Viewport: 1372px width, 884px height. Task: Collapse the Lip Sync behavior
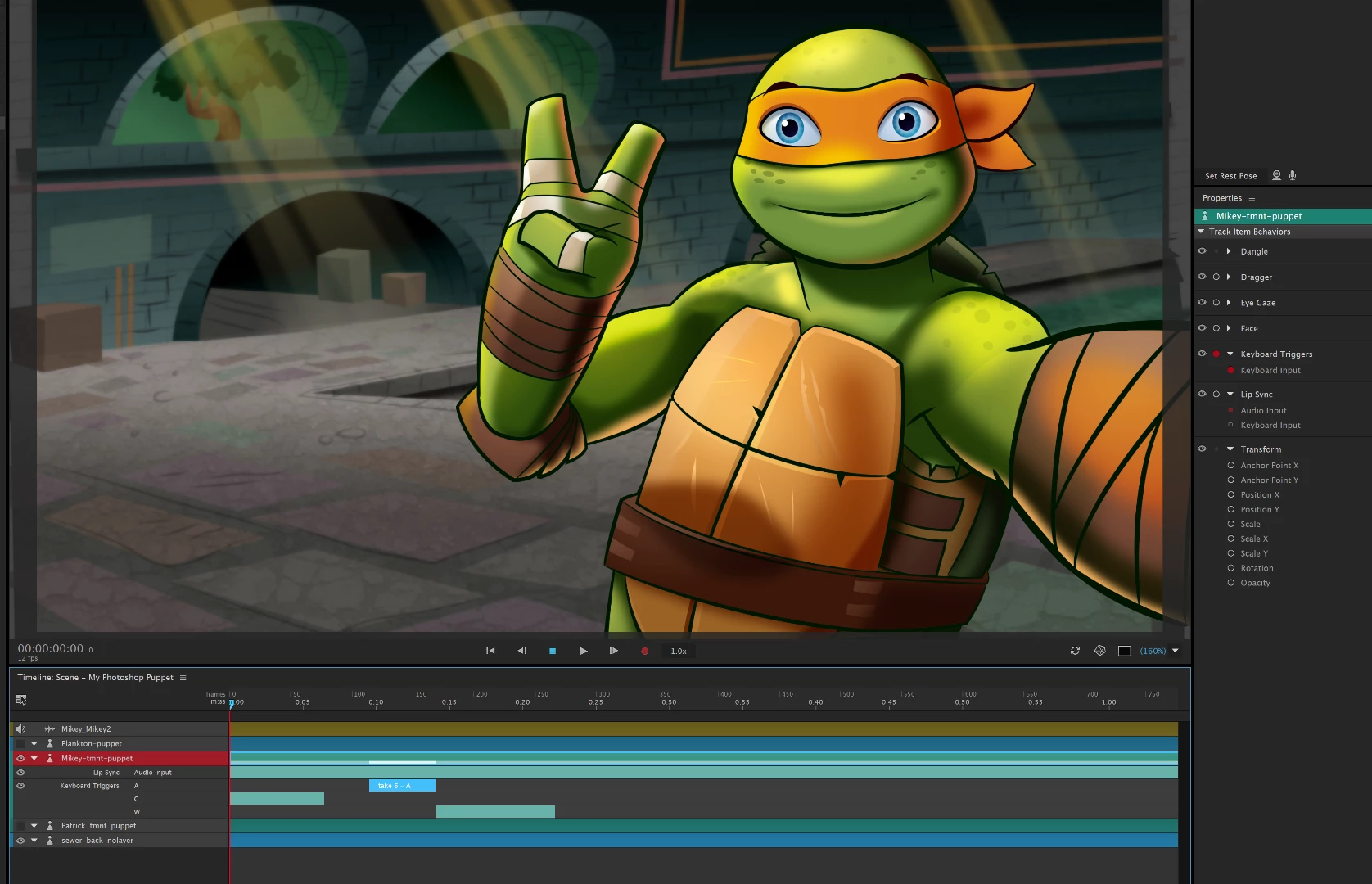pyautogui.click(x=1230, y=394)
